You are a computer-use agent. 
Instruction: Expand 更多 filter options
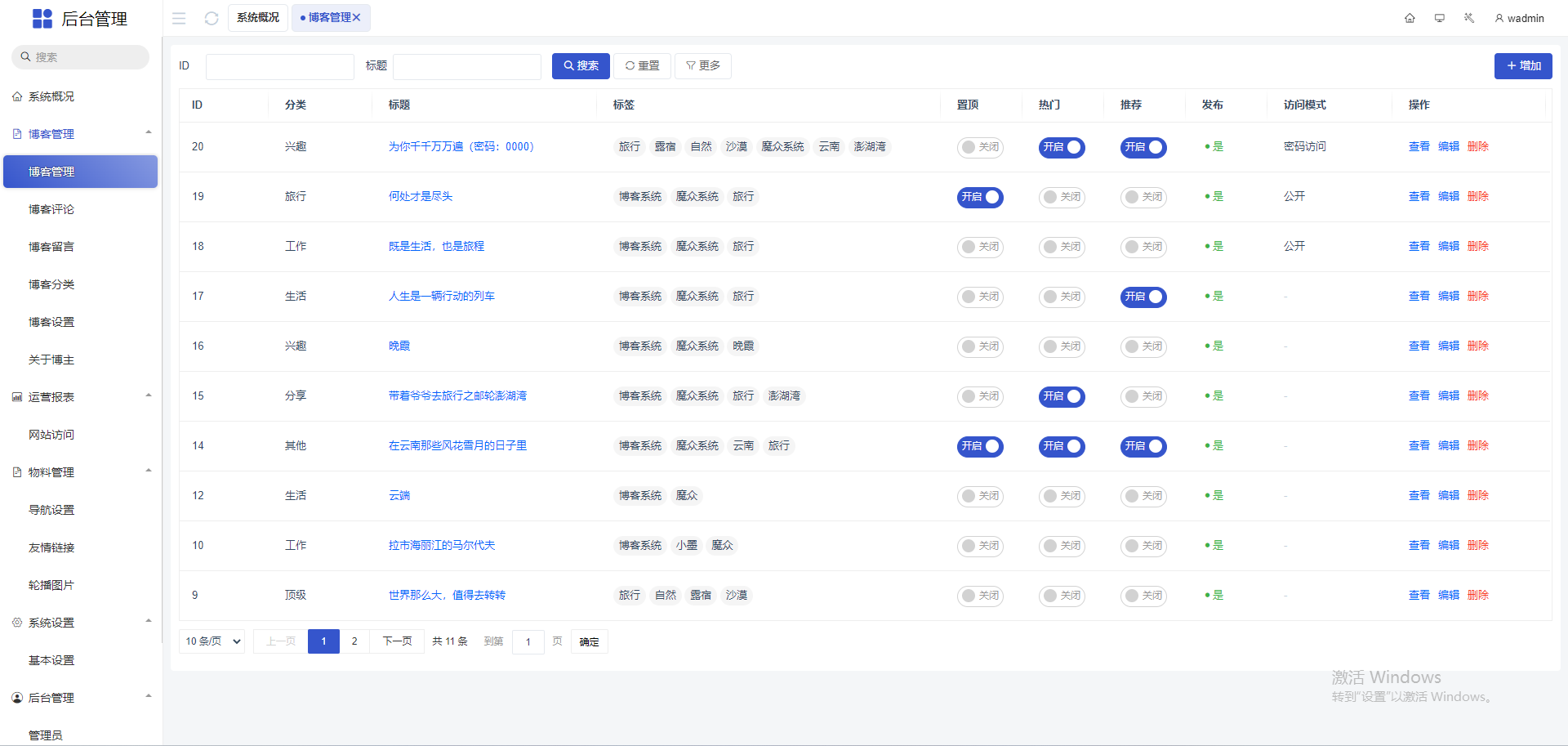703,66
